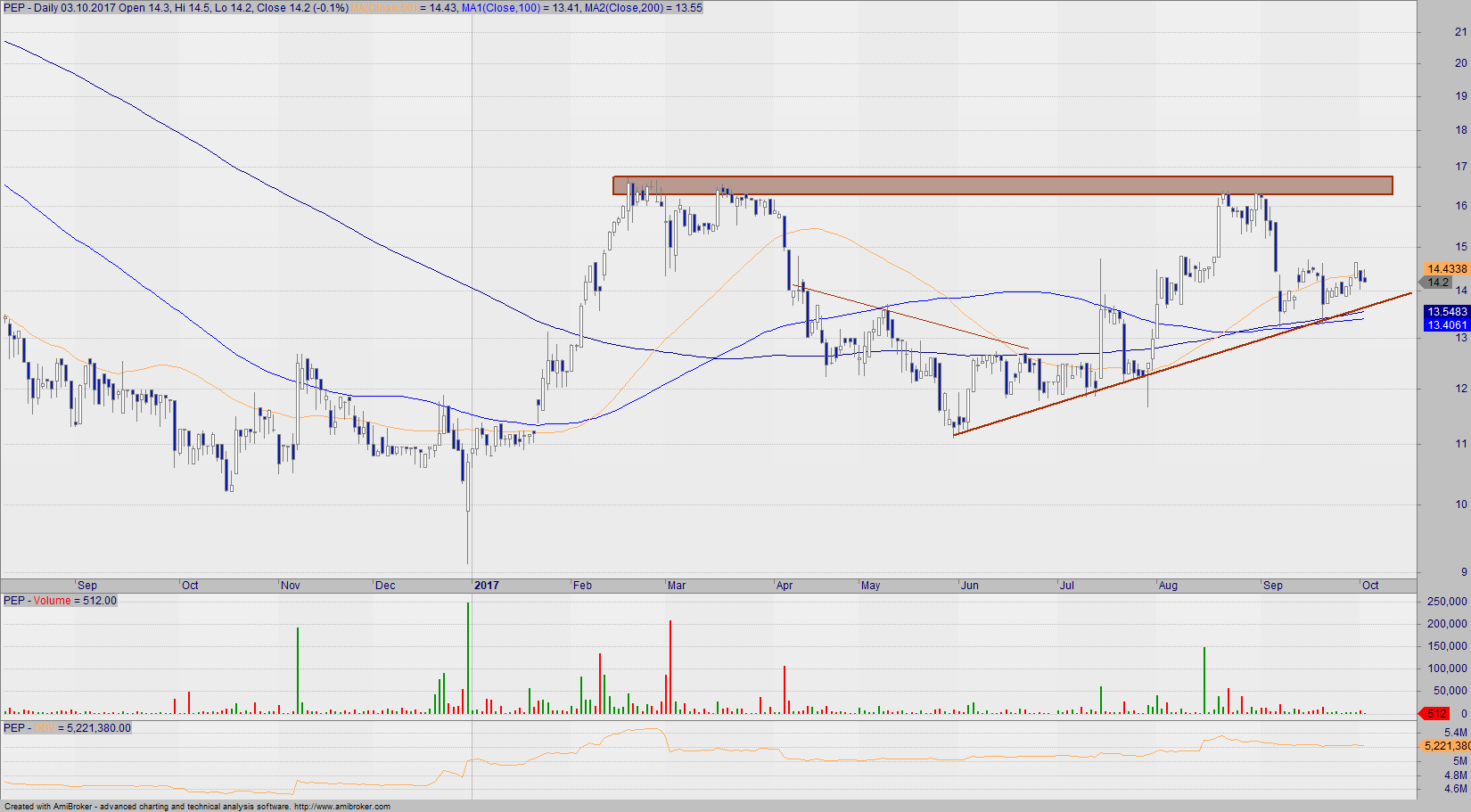Click the 21 price axis label
1471x812 pixels.
1460,32
